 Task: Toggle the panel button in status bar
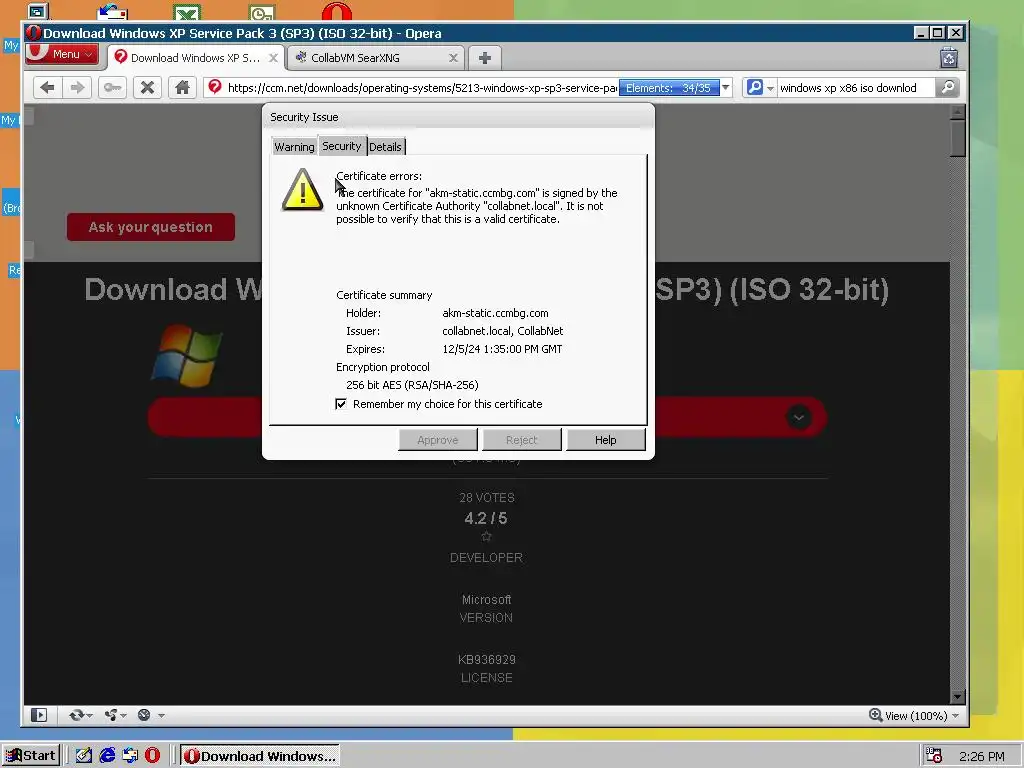(x=39, y=715)
